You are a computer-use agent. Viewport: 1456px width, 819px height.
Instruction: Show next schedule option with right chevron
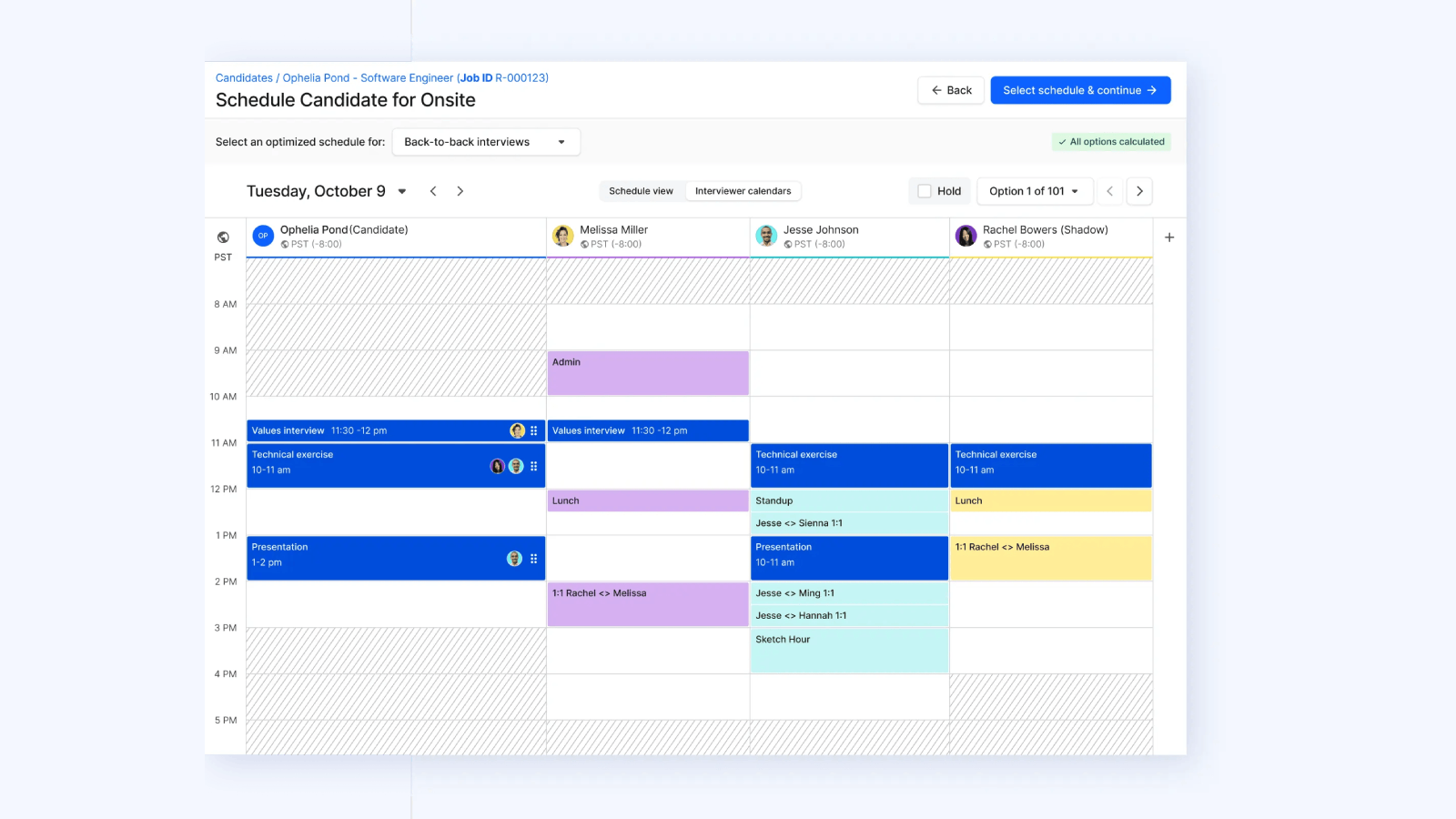point(1139,191)
